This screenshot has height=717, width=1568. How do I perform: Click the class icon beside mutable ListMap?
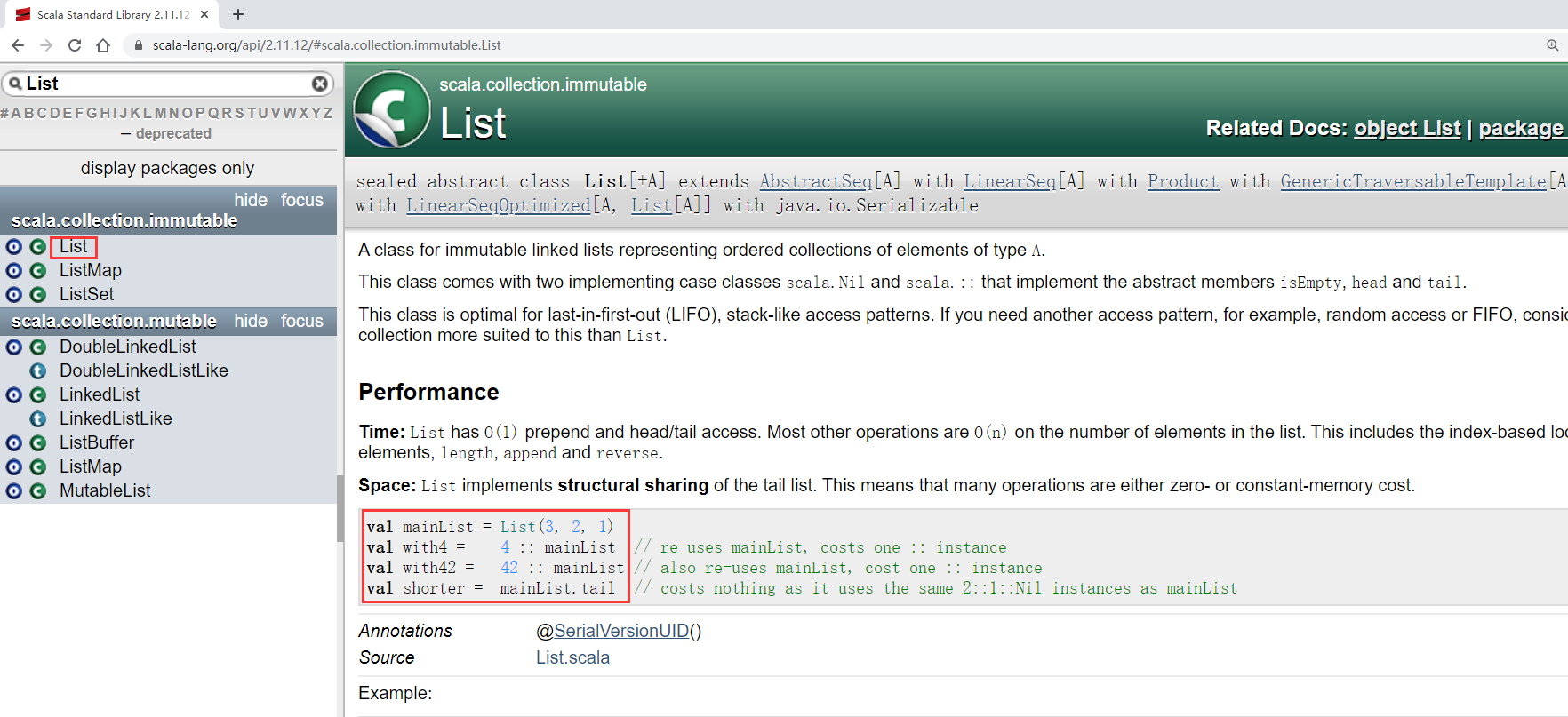point(37,467)
